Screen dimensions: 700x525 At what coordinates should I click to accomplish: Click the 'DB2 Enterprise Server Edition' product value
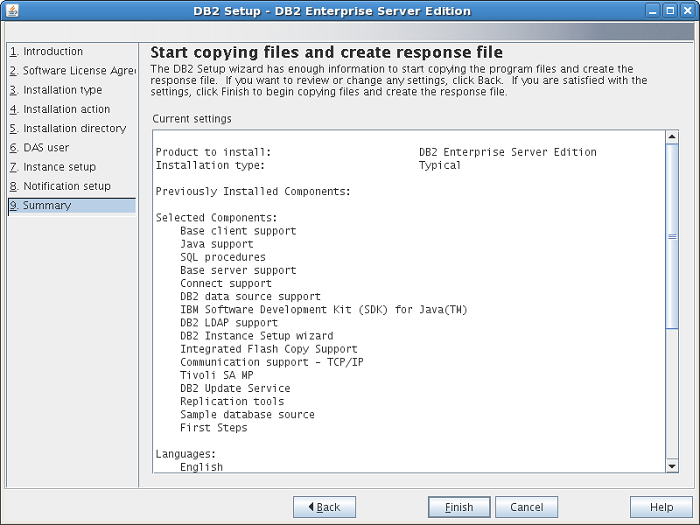[x=508, y=152]
